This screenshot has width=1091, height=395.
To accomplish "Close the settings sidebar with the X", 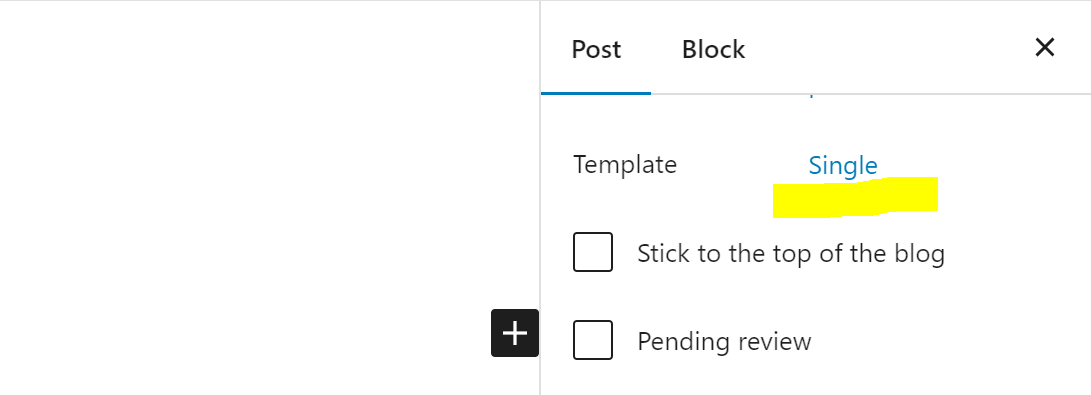I will (x=1044, y=47).
